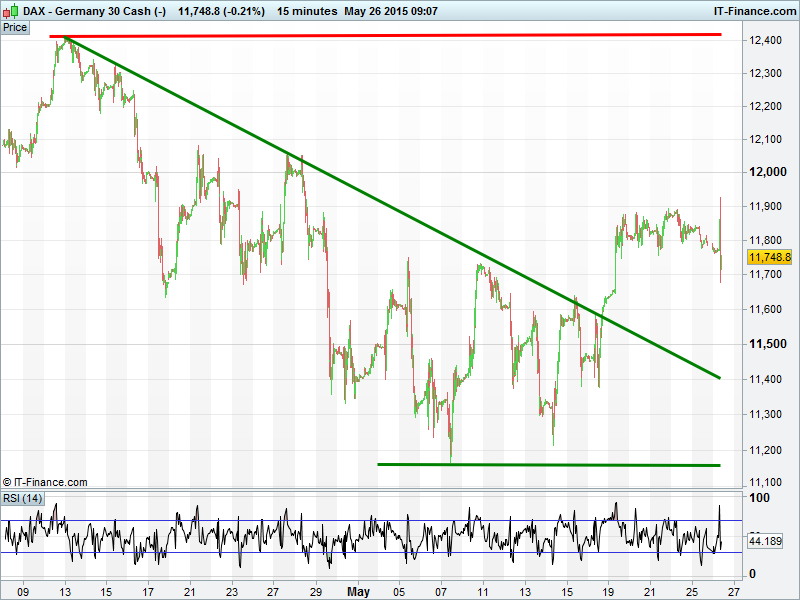Click the May 26 2015 09:07 timestamp

(x=390, y=11)
